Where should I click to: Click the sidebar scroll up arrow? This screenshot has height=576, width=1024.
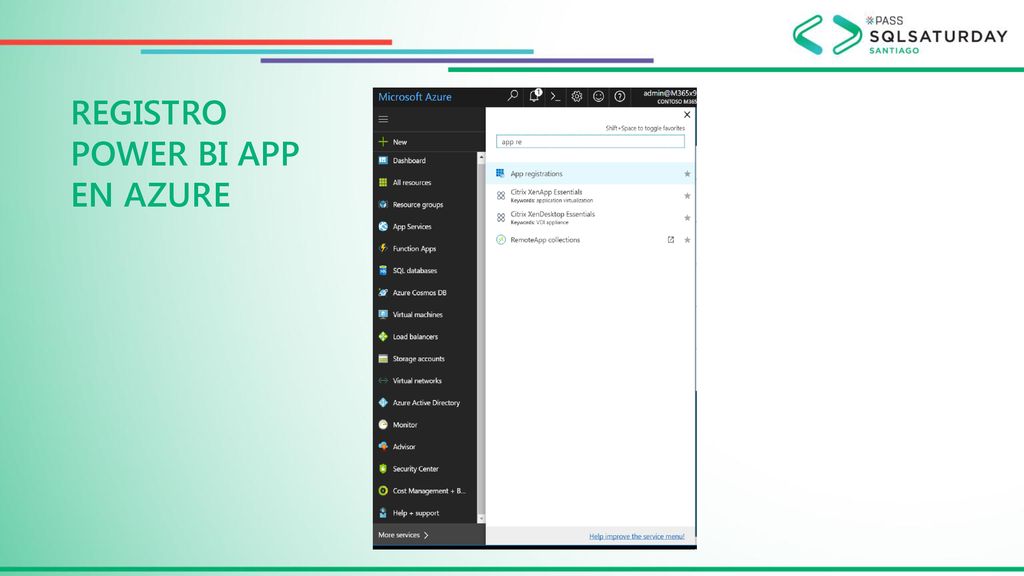click(481, 157)
